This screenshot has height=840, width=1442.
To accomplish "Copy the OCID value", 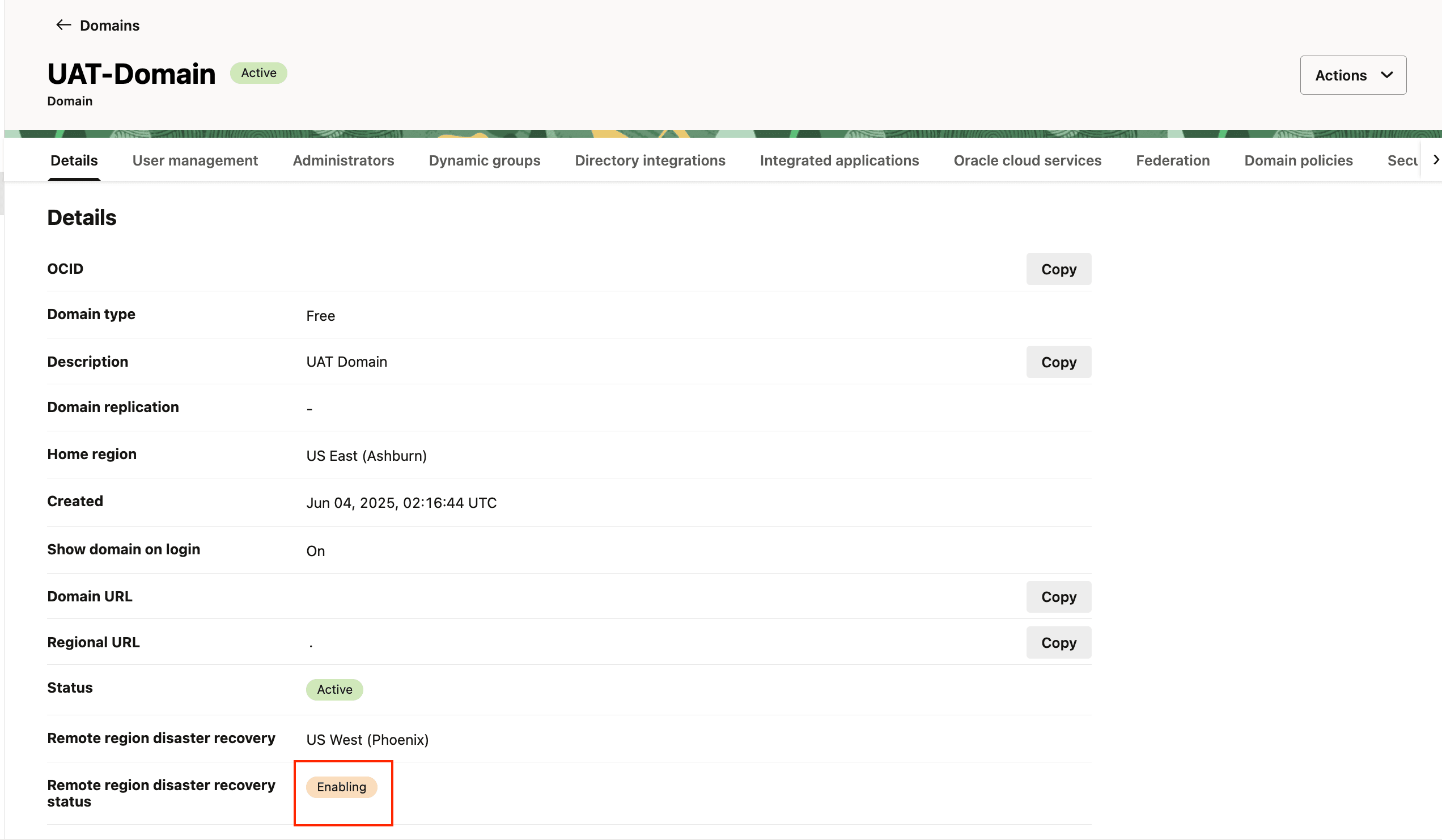I will 1058,269.
